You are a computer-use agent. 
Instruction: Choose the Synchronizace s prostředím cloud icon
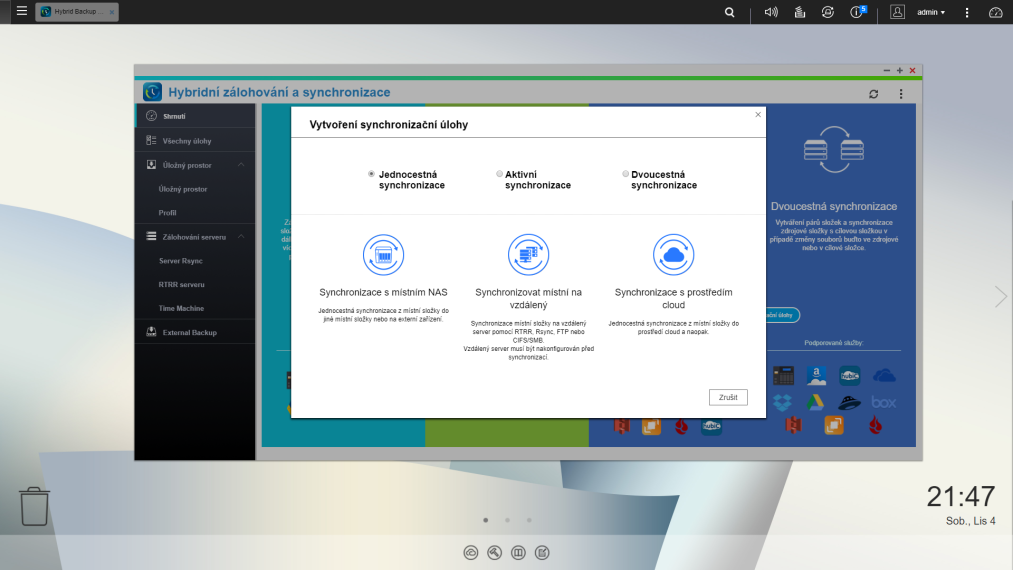[x=673, y=255]
